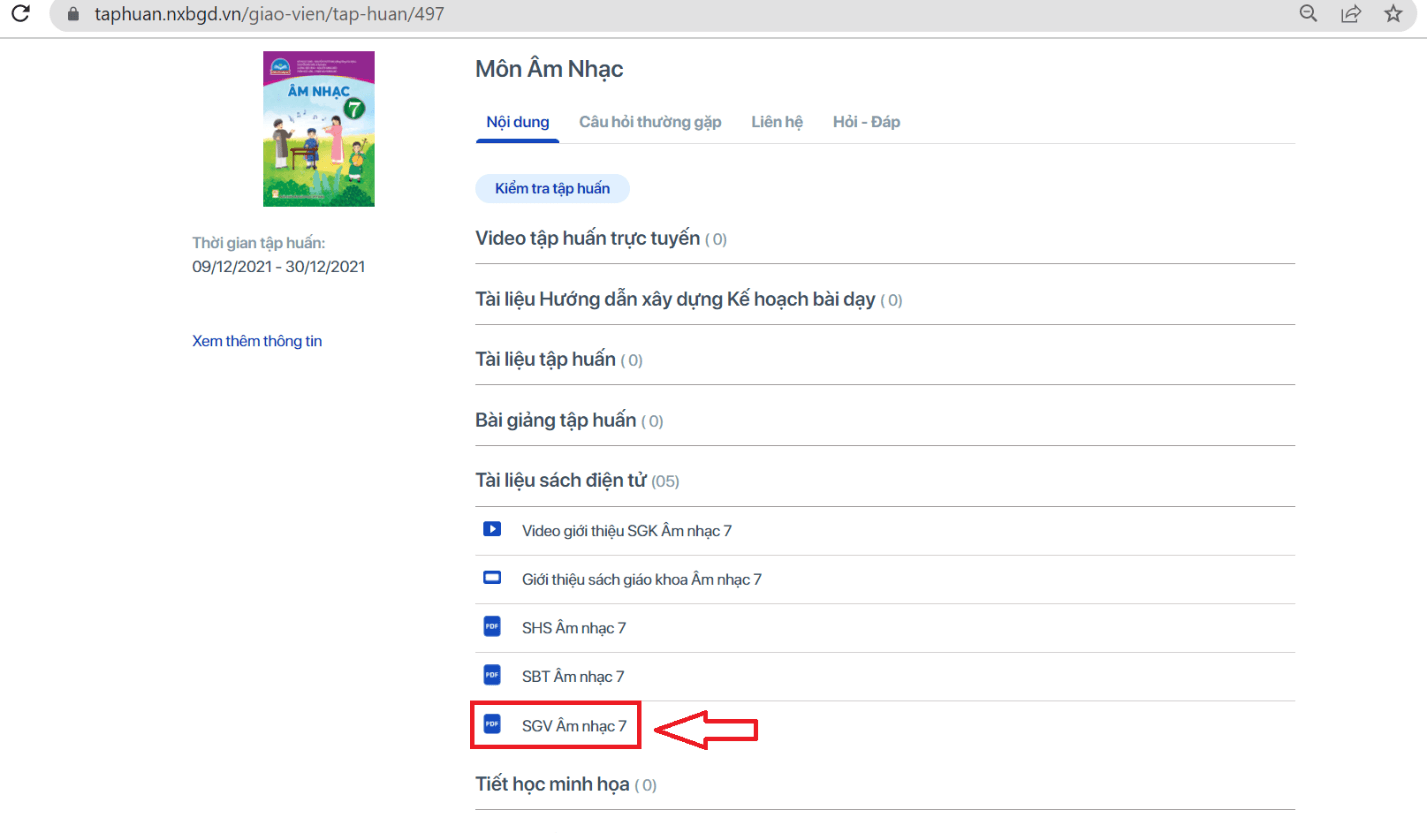This screenshot has width=1427, height=833.
Task: Switch to the Nội dung tab
Action: tap(517, 122)
